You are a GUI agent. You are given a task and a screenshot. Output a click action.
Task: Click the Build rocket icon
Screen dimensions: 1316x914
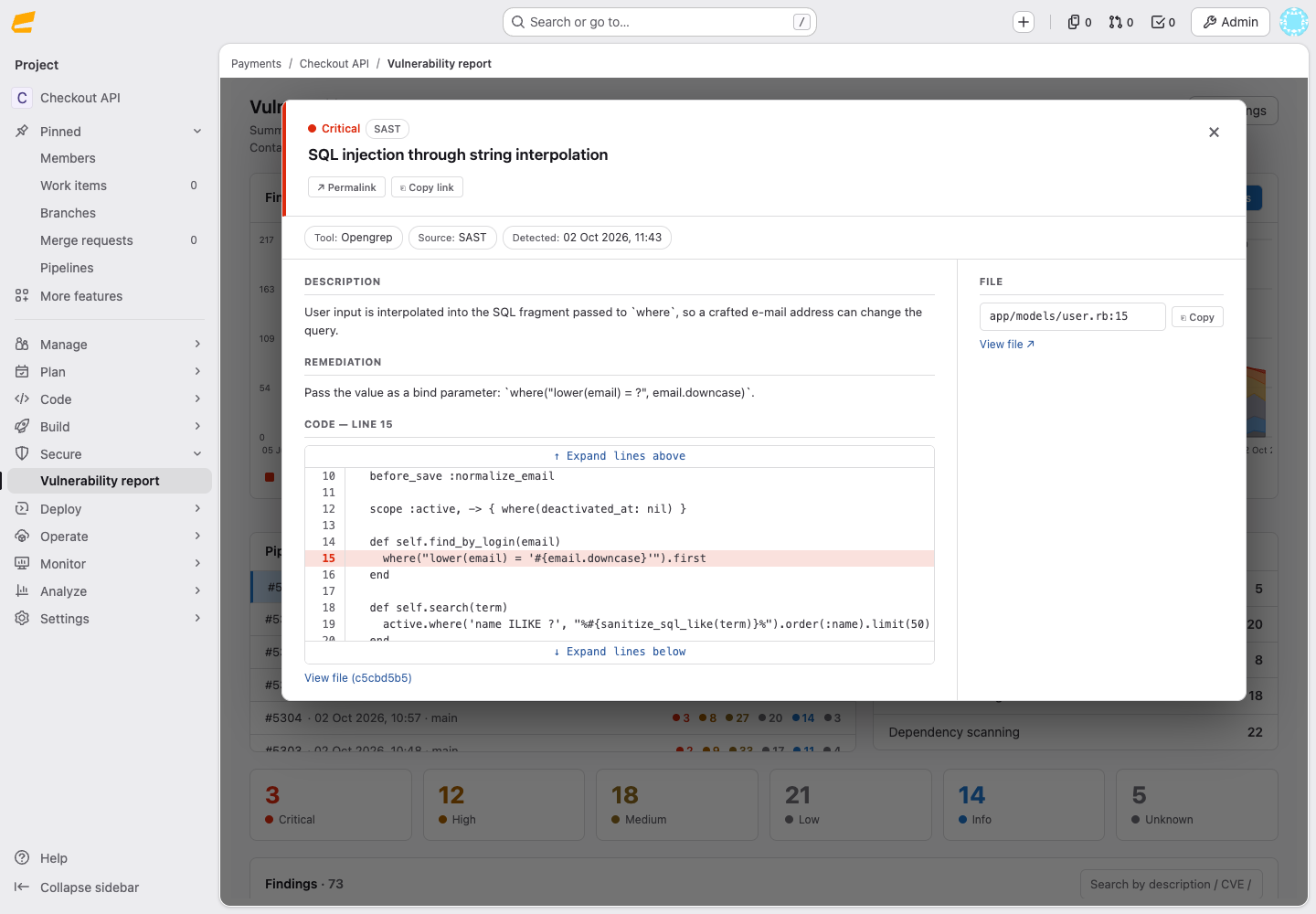point(22,427)
